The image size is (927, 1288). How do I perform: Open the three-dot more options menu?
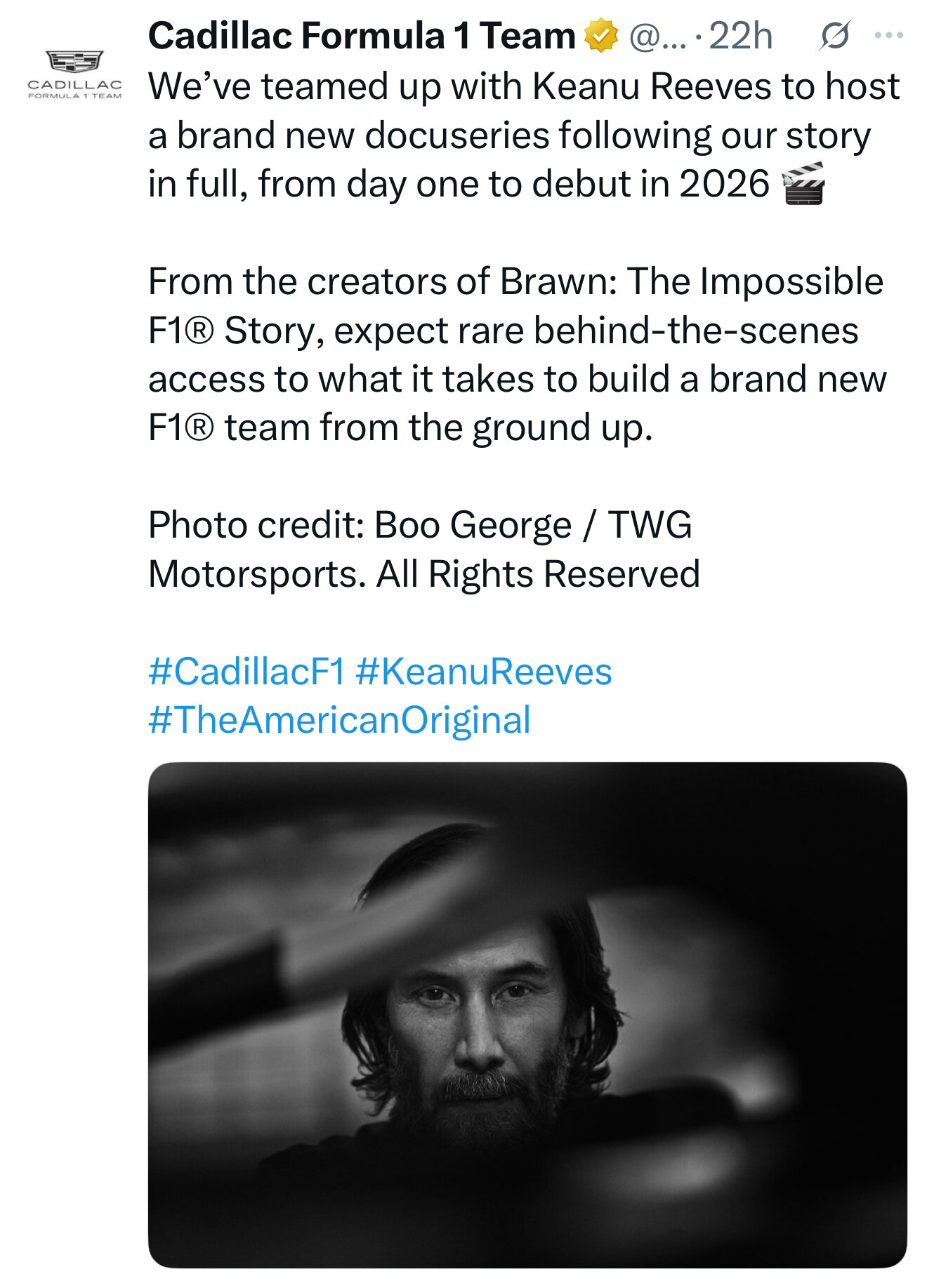(x=889, y=35)
